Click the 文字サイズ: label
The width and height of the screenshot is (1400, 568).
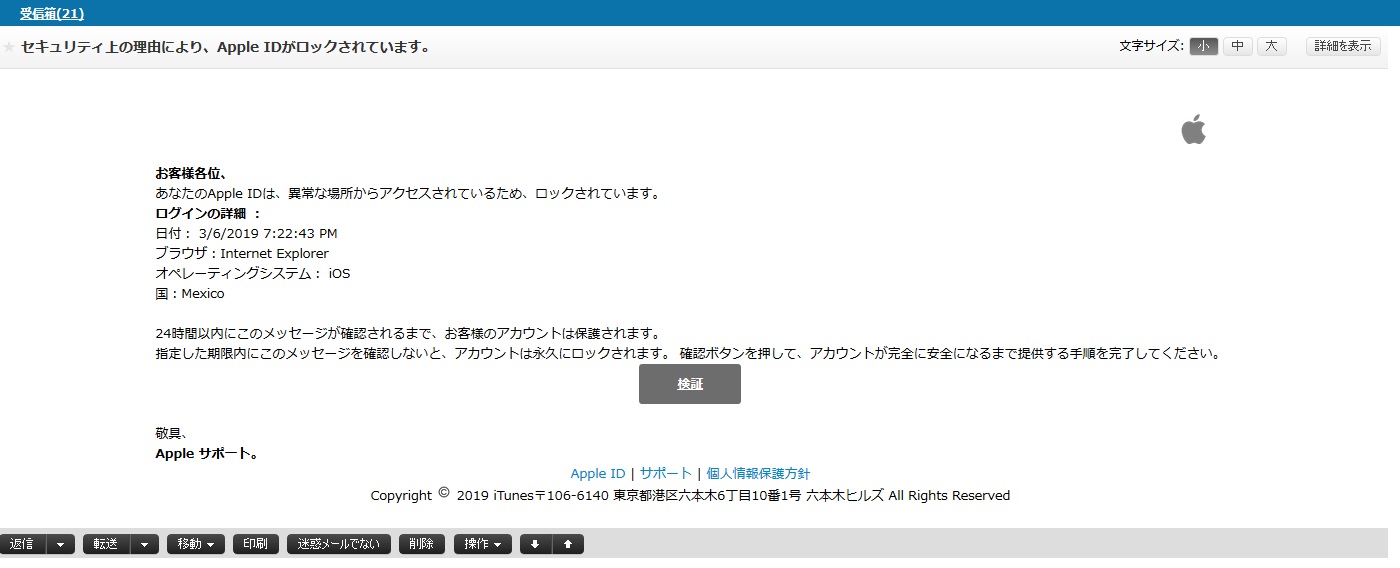coord(1151,46)
